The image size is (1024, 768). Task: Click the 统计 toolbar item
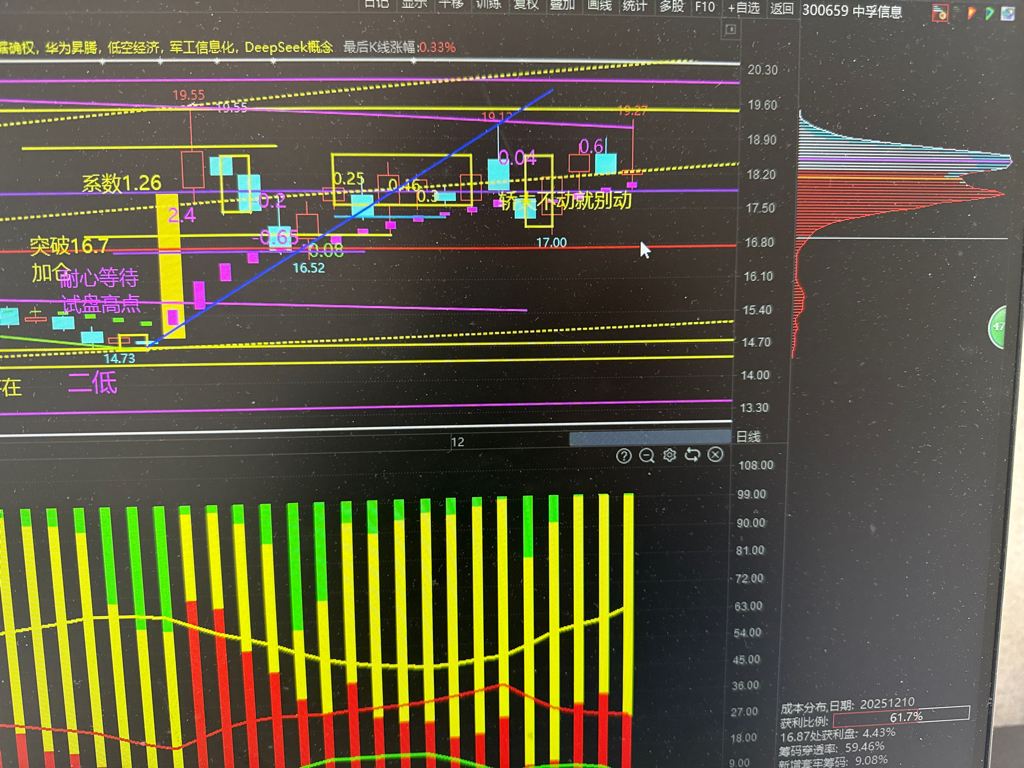(x=635, y=6)
